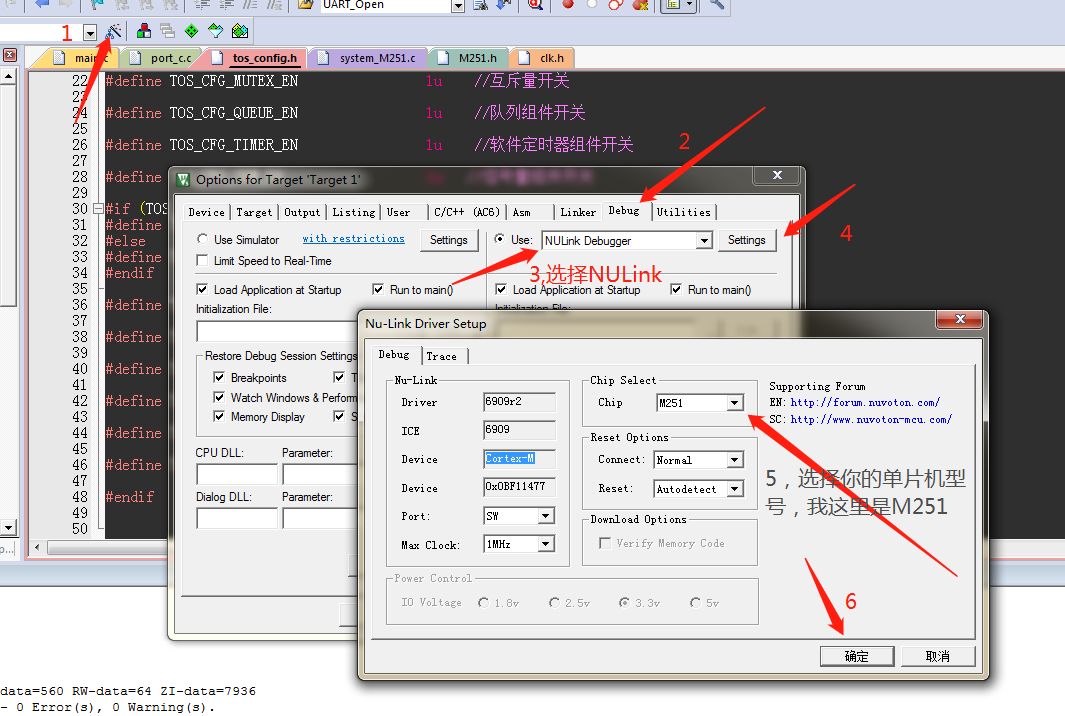Open the Connect Normal dropdown
The image size is (1065, 716).
coord(734,460)
